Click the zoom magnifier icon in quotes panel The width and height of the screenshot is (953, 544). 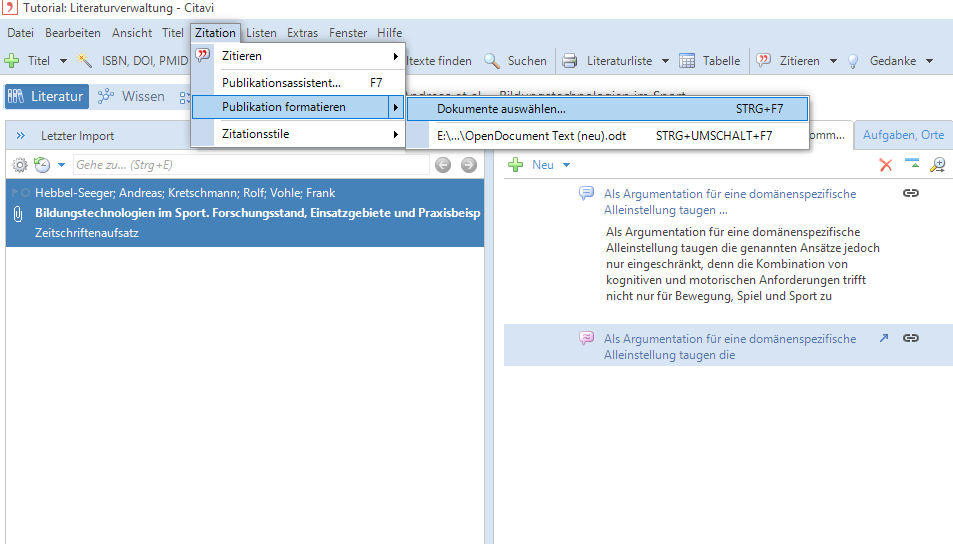coord(938,165)
